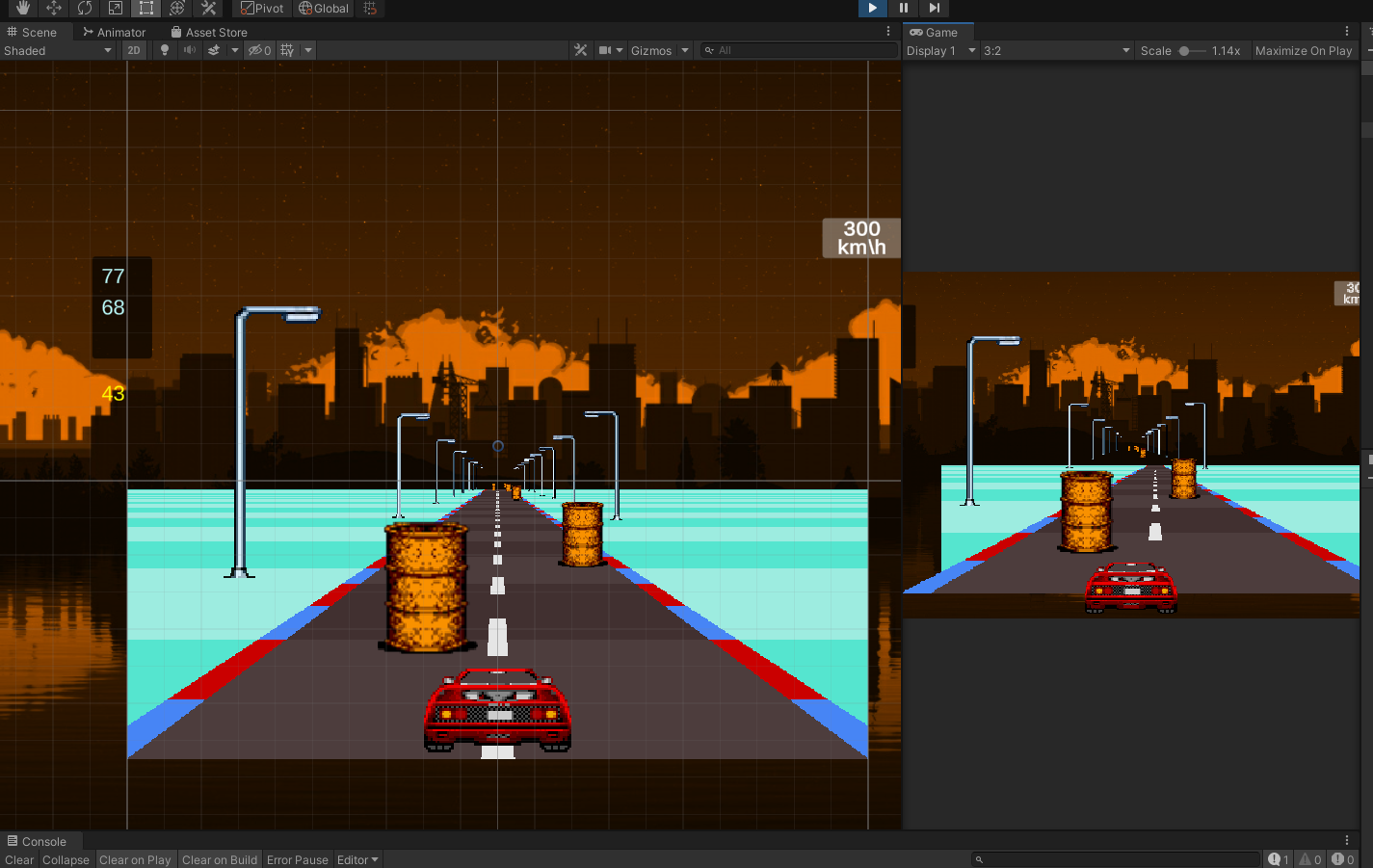Screen dimensions: 1373x868
Task: Step forward one frame
Action: coord(934,8)
